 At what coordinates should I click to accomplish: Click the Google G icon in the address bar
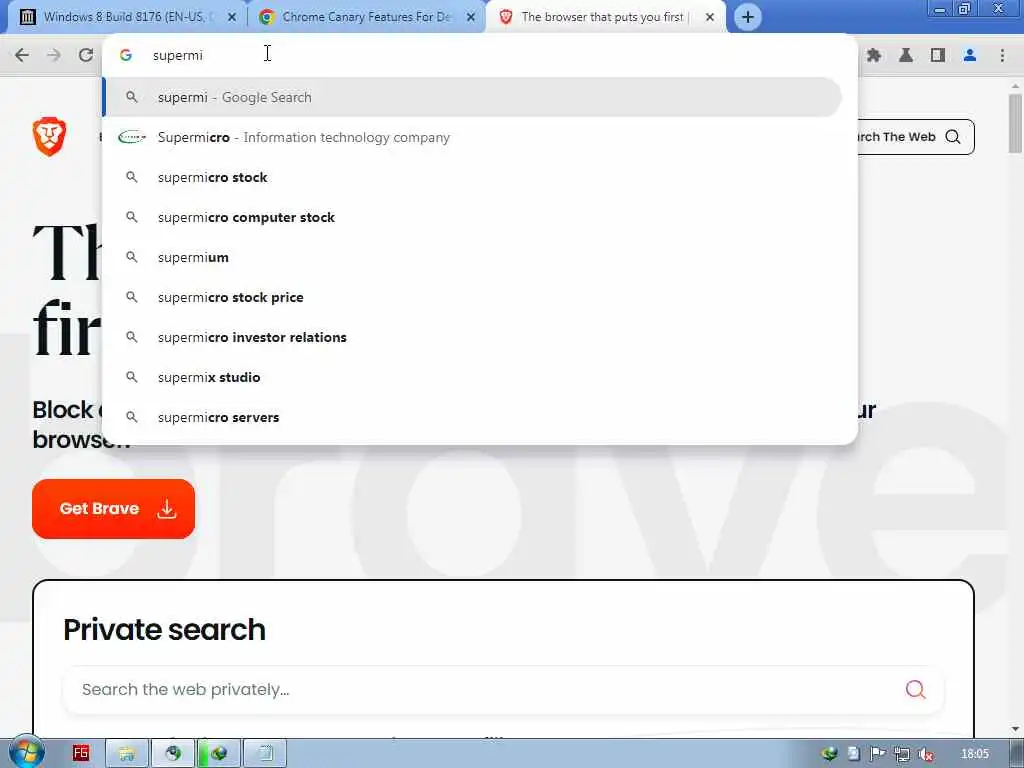tap(126, 56)
